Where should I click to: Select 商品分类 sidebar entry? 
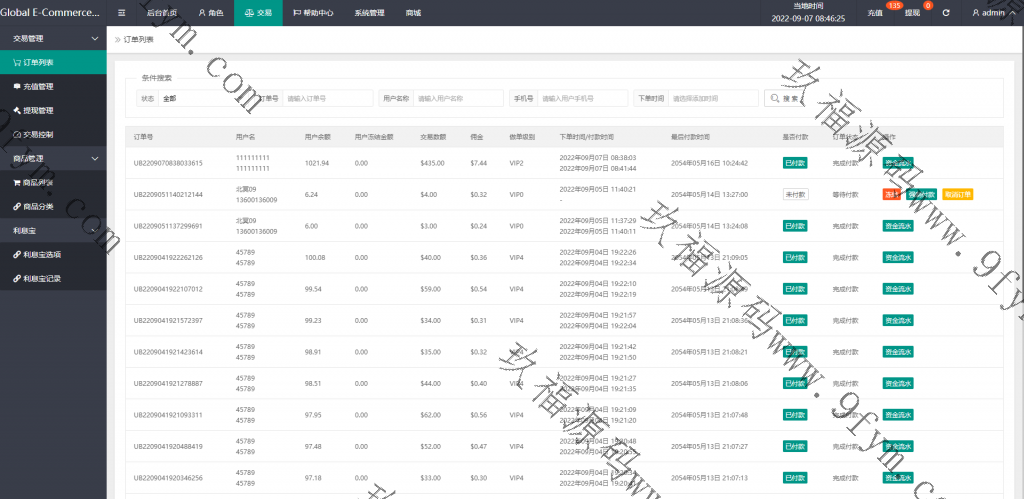(39, 206)
